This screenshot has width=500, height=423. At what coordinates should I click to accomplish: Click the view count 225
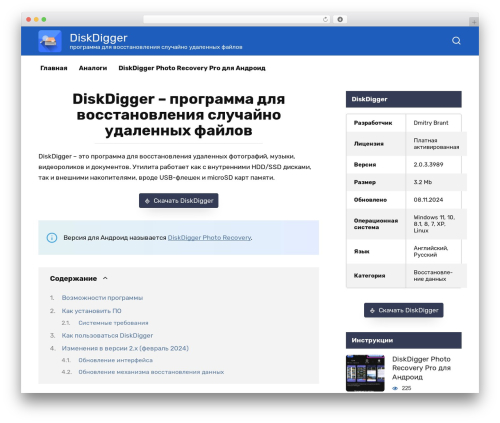point(406,388)
